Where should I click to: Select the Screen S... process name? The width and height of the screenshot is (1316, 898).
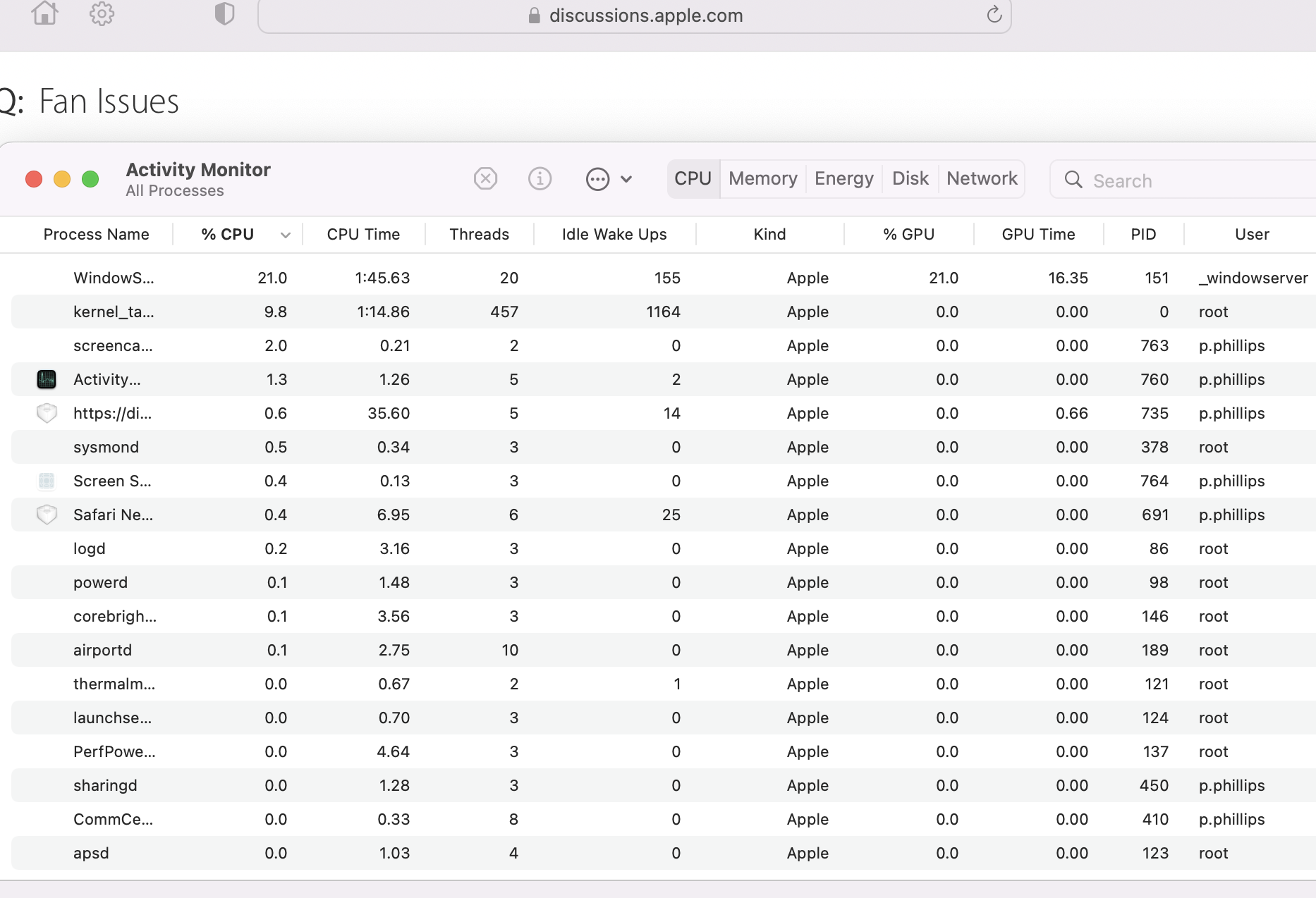click(112, 481)
